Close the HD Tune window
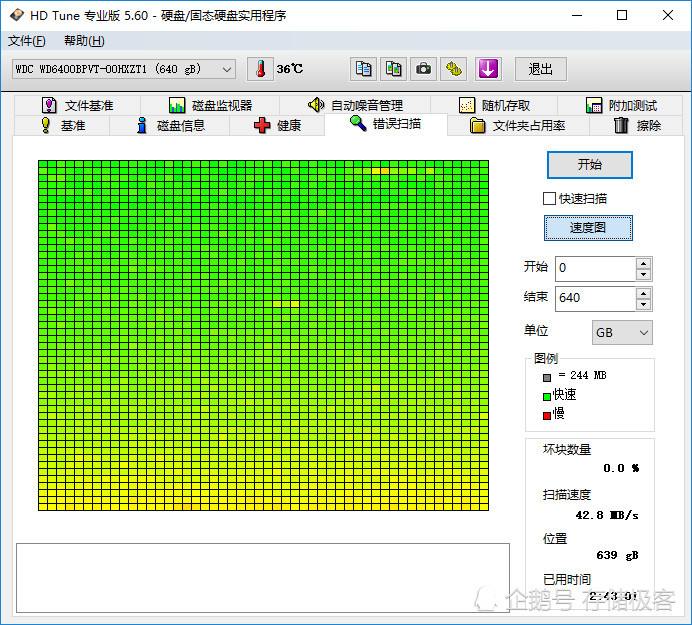 (x=668, y=15)
